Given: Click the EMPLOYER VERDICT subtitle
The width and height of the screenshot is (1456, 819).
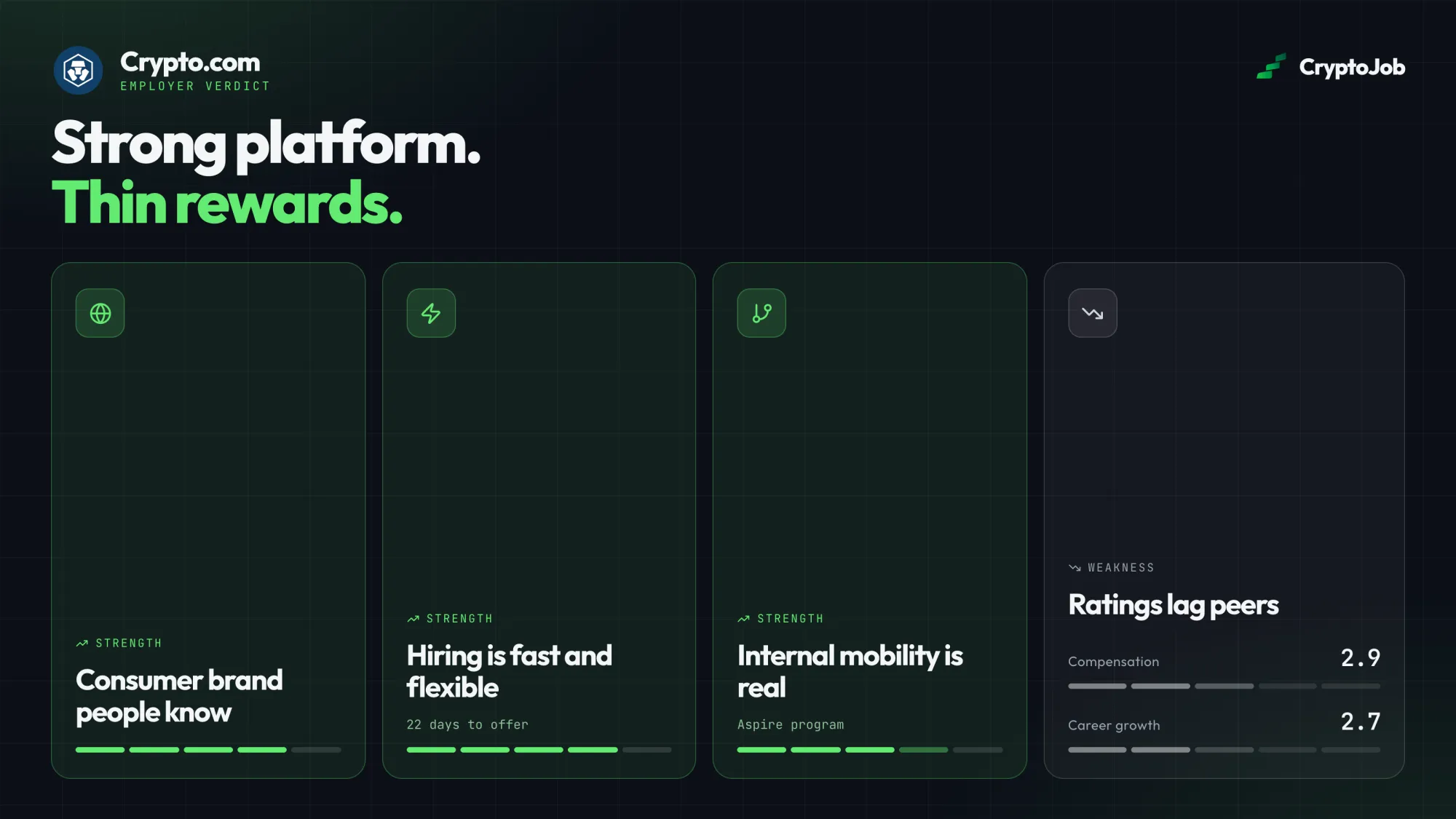Looking at the screenshot, I should point(195,86).
